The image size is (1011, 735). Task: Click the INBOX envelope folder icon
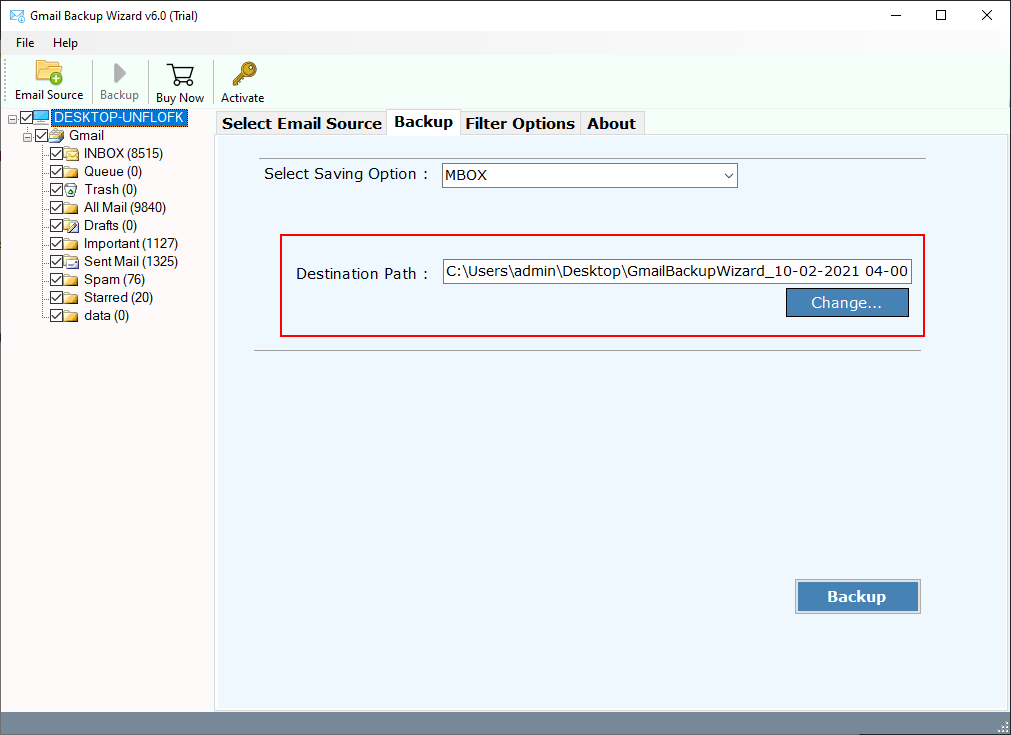pos(72,153)
